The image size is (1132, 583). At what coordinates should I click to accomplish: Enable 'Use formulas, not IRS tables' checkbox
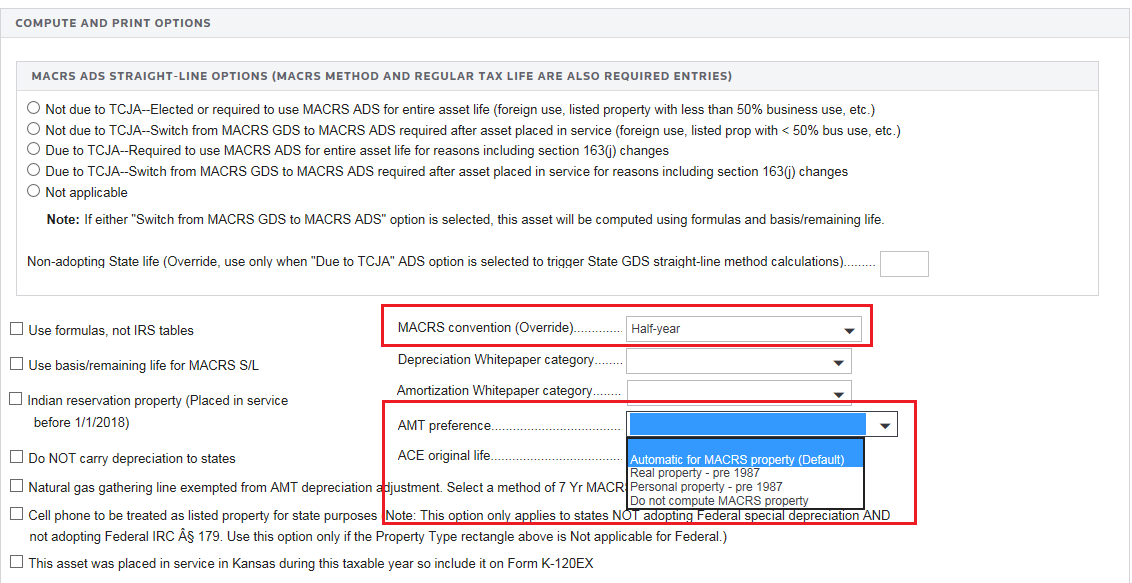click(16, 329)
